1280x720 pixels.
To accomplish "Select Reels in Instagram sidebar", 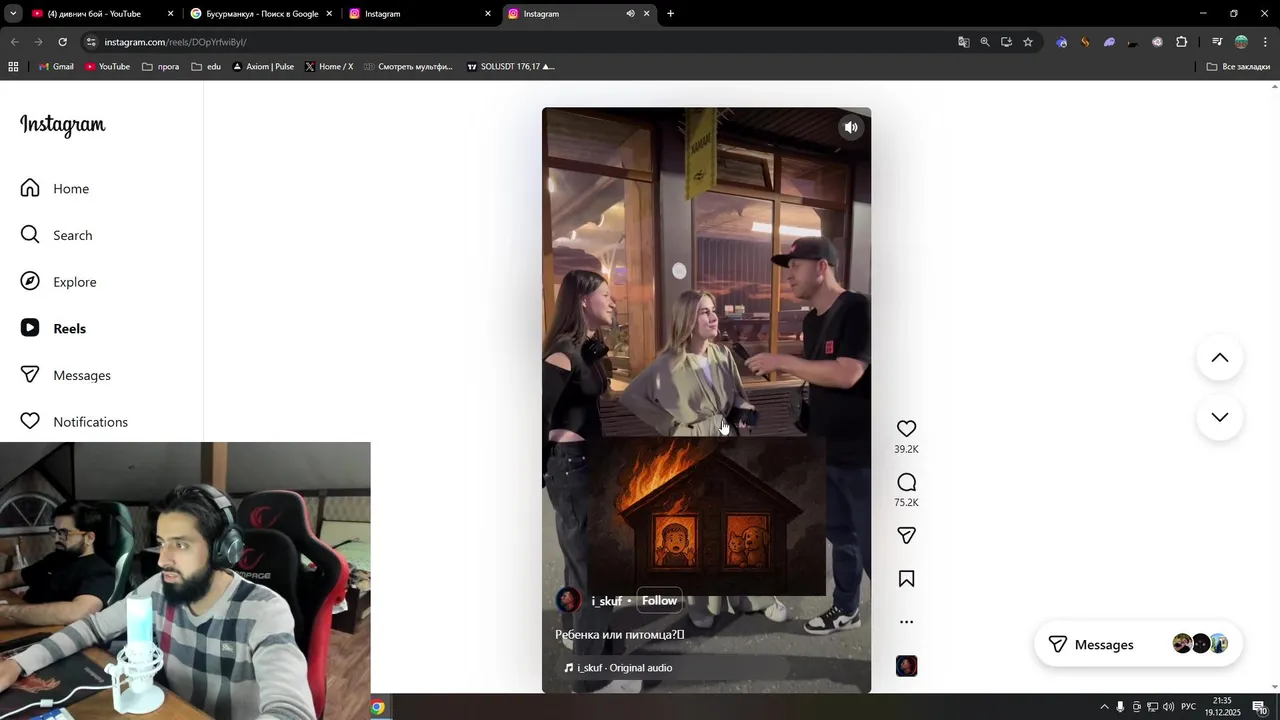I will pos(54,328).
